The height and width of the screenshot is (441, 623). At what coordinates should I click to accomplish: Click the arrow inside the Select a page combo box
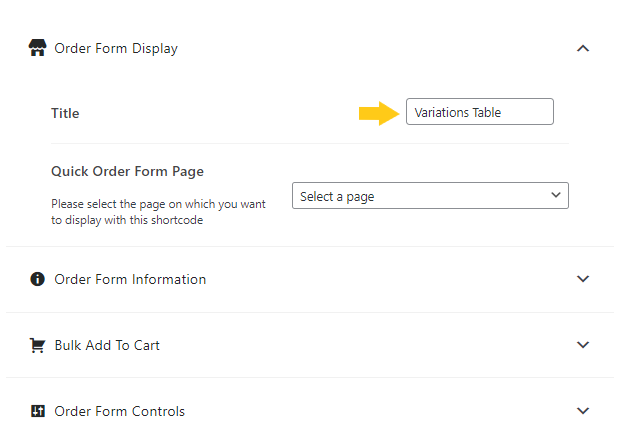(556, 195)
